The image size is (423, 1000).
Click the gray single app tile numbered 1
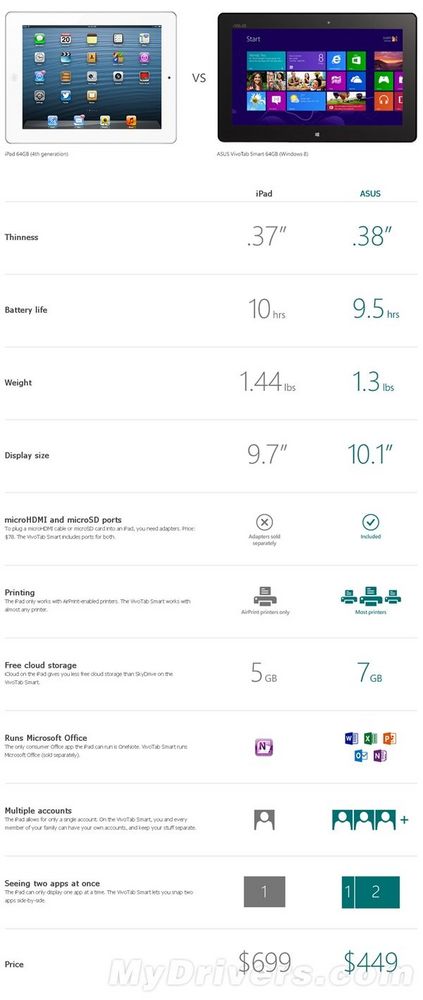tap(264, 892)
